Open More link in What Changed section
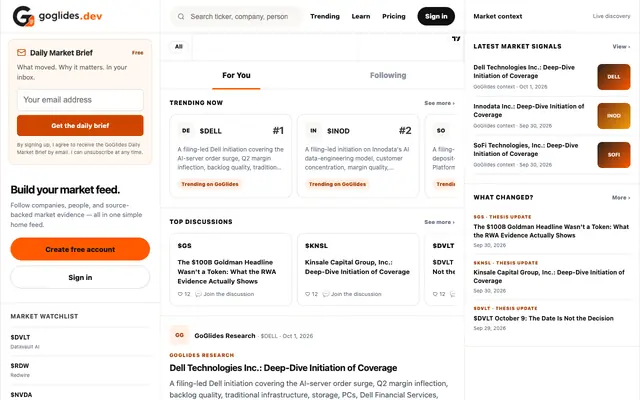 [621, 198]
